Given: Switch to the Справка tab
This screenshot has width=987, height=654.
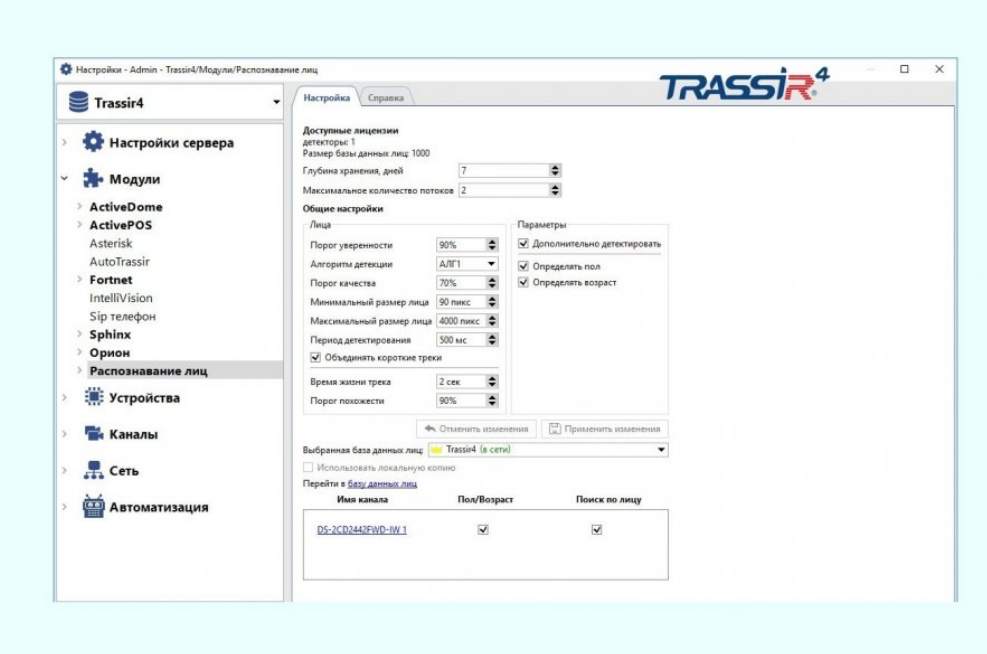Looking at the screenshot, I should point(385,98).
